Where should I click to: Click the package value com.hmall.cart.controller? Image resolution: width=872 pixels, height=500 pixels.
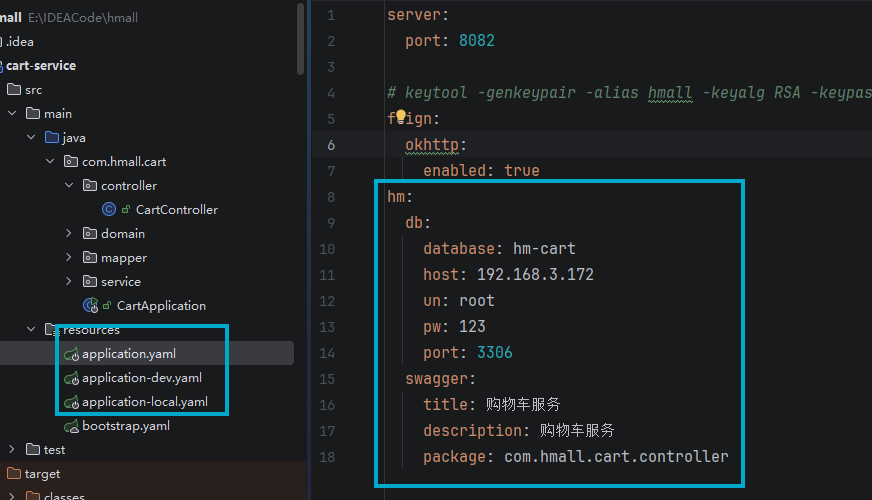click(x=616, y=457)
